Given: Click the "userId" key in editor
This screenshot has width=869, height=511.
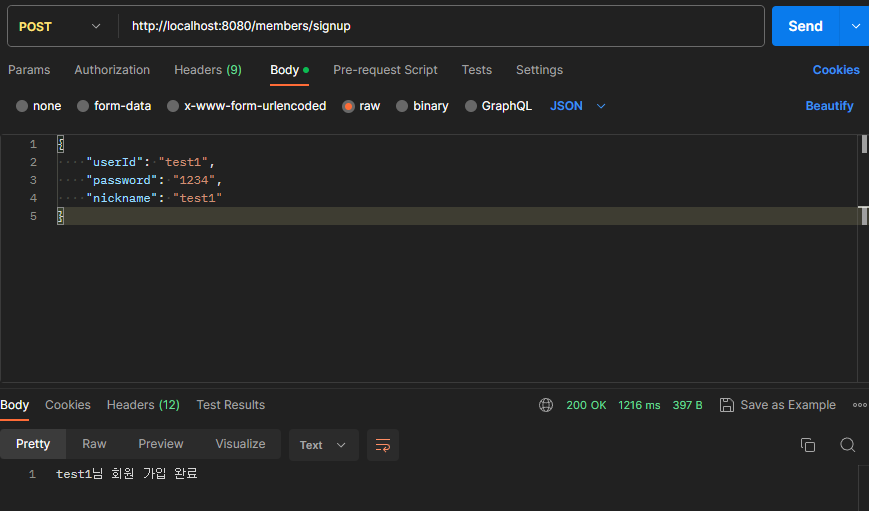Looking at the screenshot, I should 115,162.
